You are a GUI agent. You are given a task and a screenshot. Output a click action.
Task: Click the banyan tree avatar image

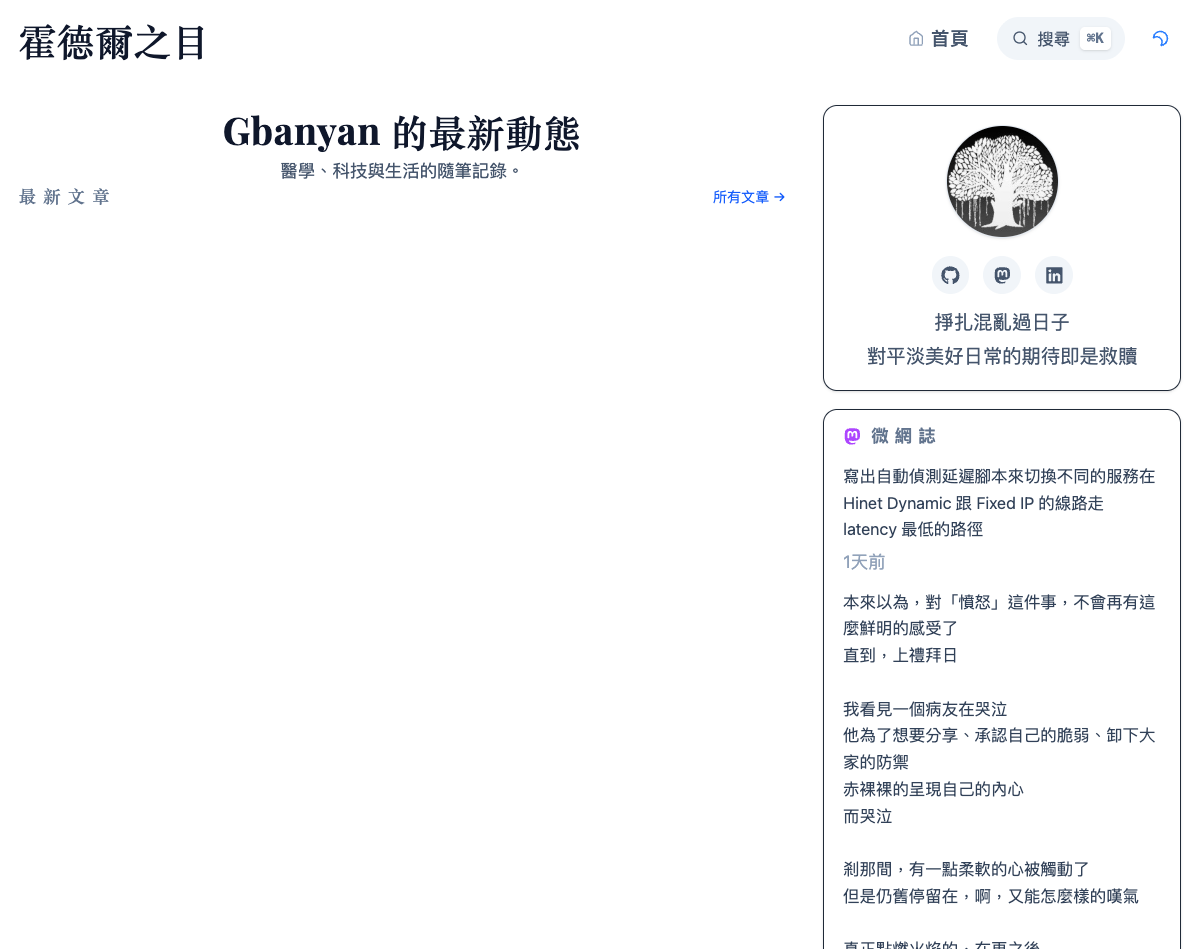point(1002,181)
